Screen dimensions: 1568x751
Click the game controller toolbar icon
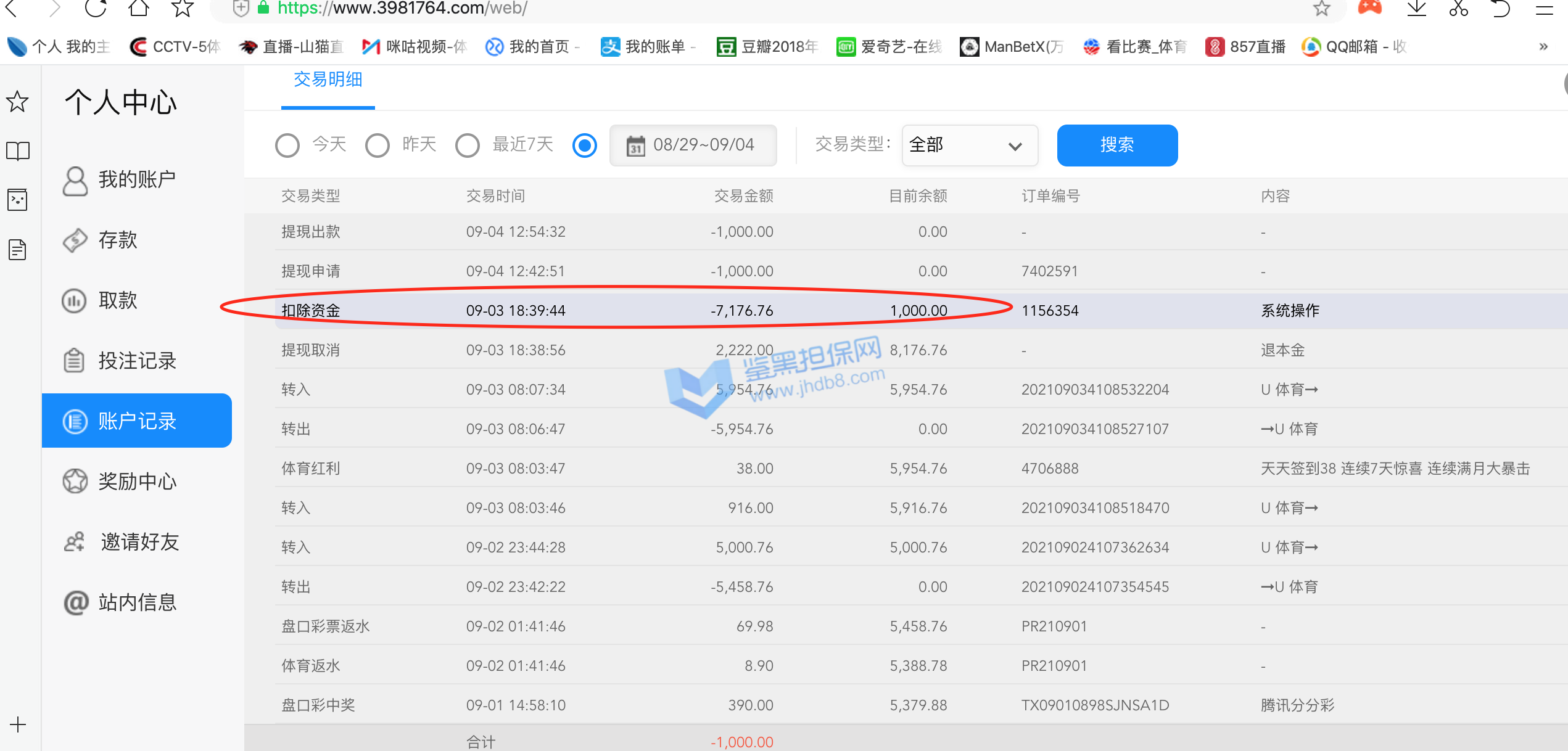point(1370,8)
